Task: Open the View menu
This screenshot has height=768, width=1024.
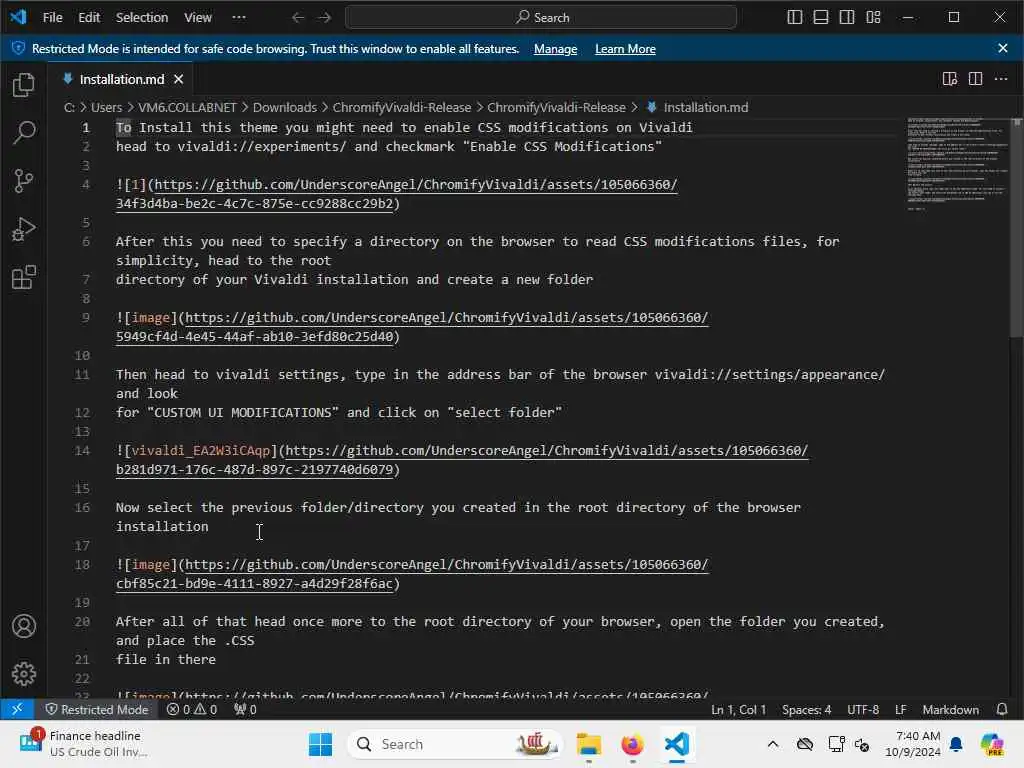Action: 197,18
